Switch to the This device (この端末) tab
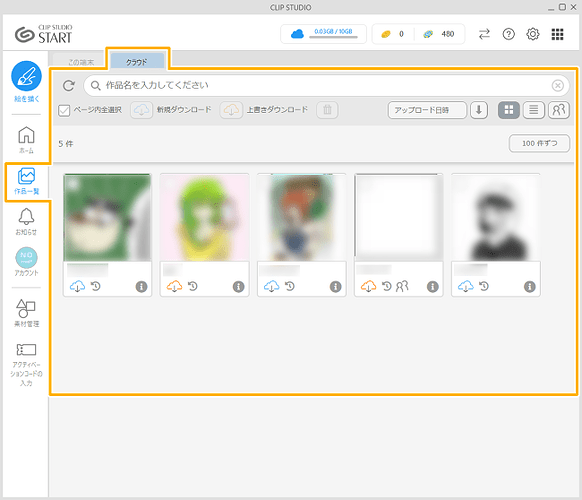The width and height of the screenshot is (582, 500). pyautogui.click(x=81, y=61)
